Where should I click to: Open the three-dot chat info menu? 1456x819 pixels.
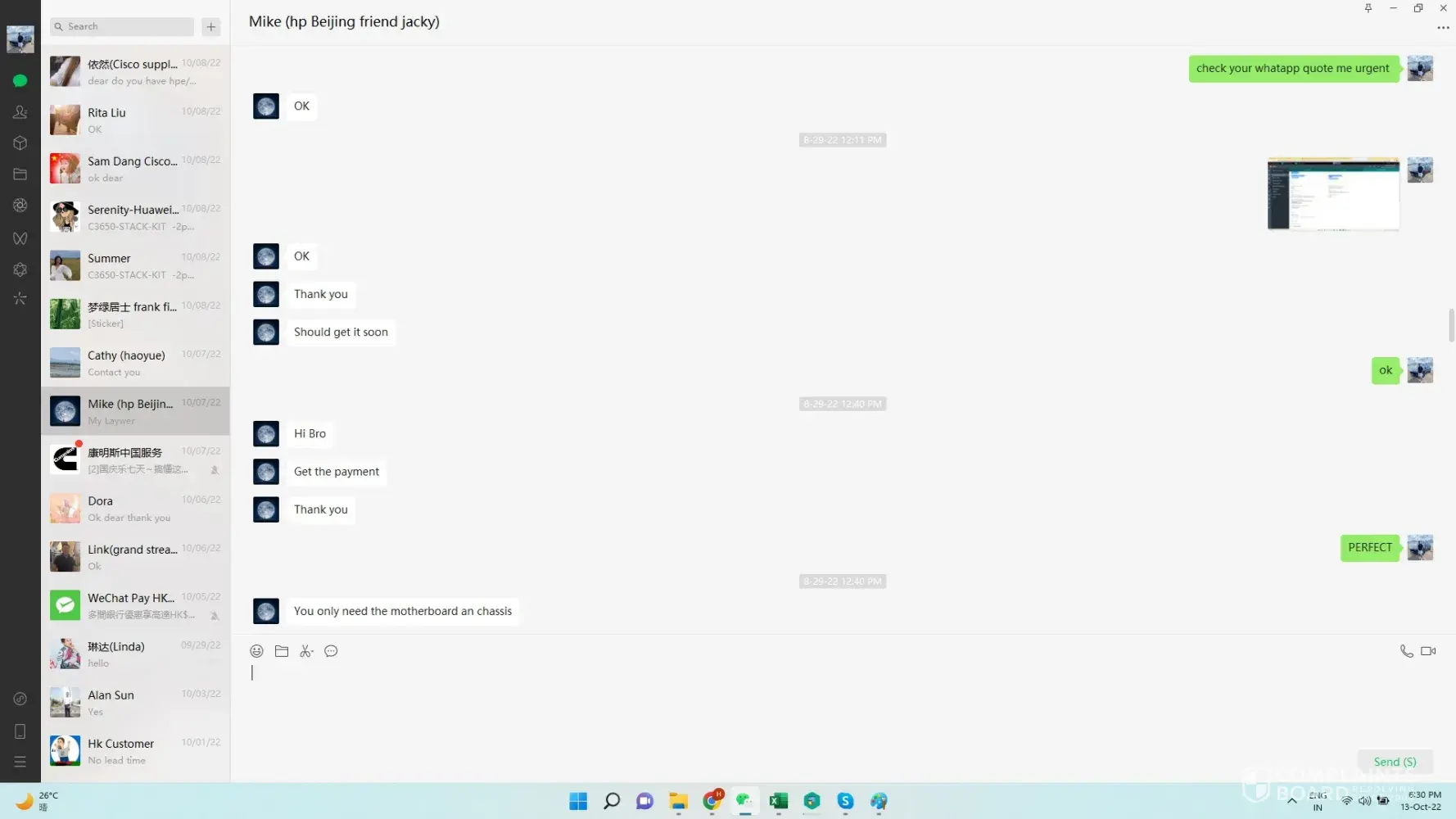click(1443, 28)
